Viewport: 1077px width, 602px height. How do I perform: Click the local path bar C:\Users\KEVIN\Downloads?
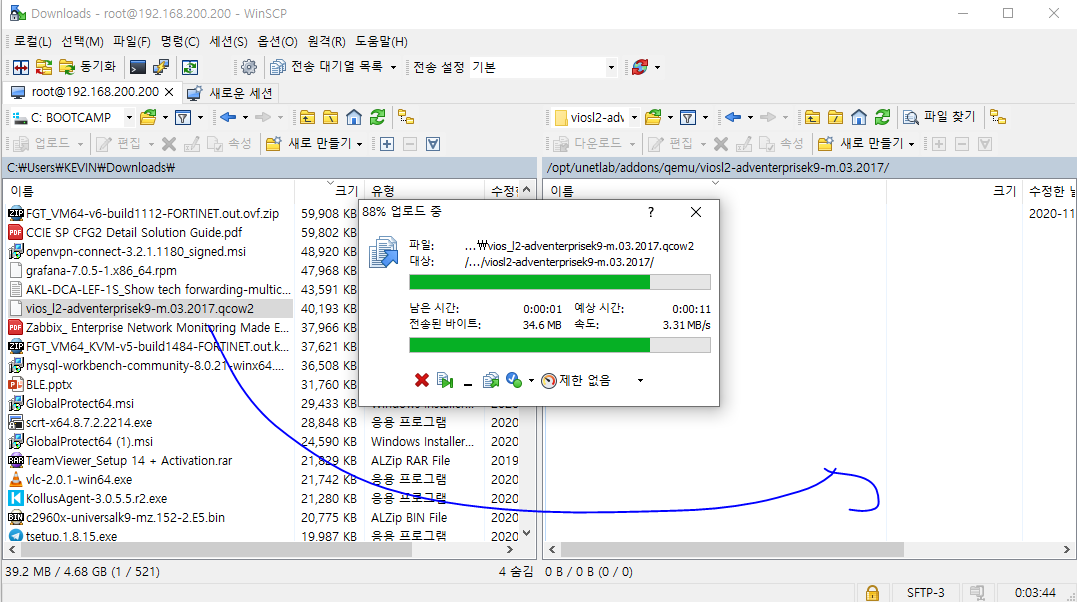pos(269,168)
